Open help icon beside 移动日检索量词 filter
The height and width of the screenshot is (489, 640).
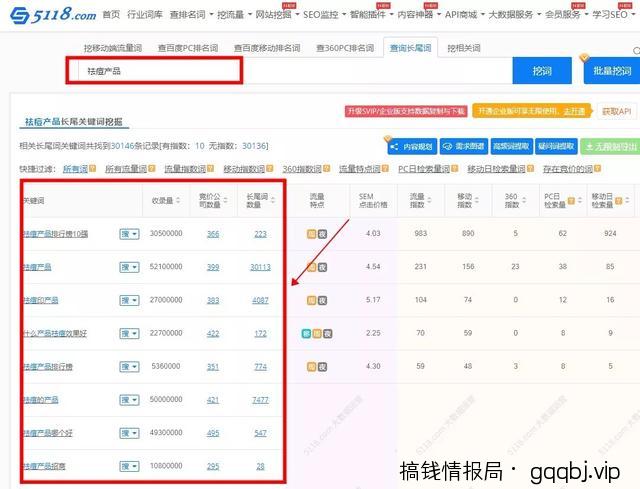530,168
